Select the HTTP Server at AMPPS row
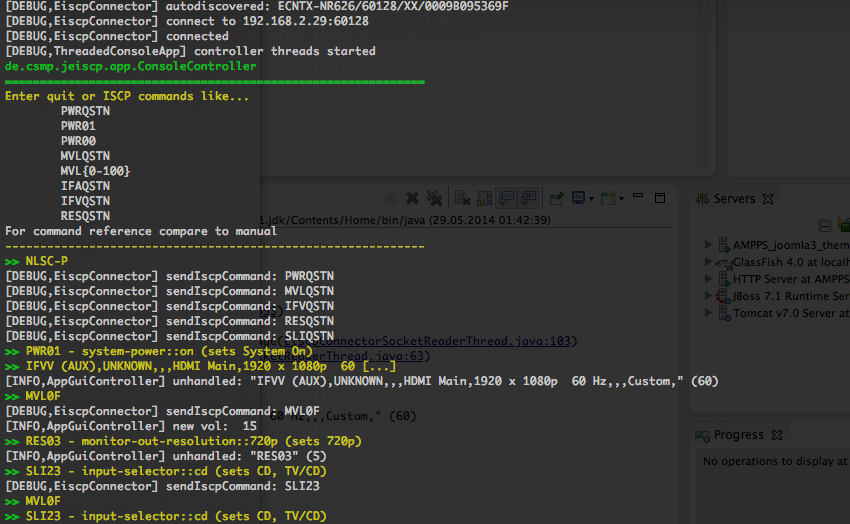 point(776,279)
